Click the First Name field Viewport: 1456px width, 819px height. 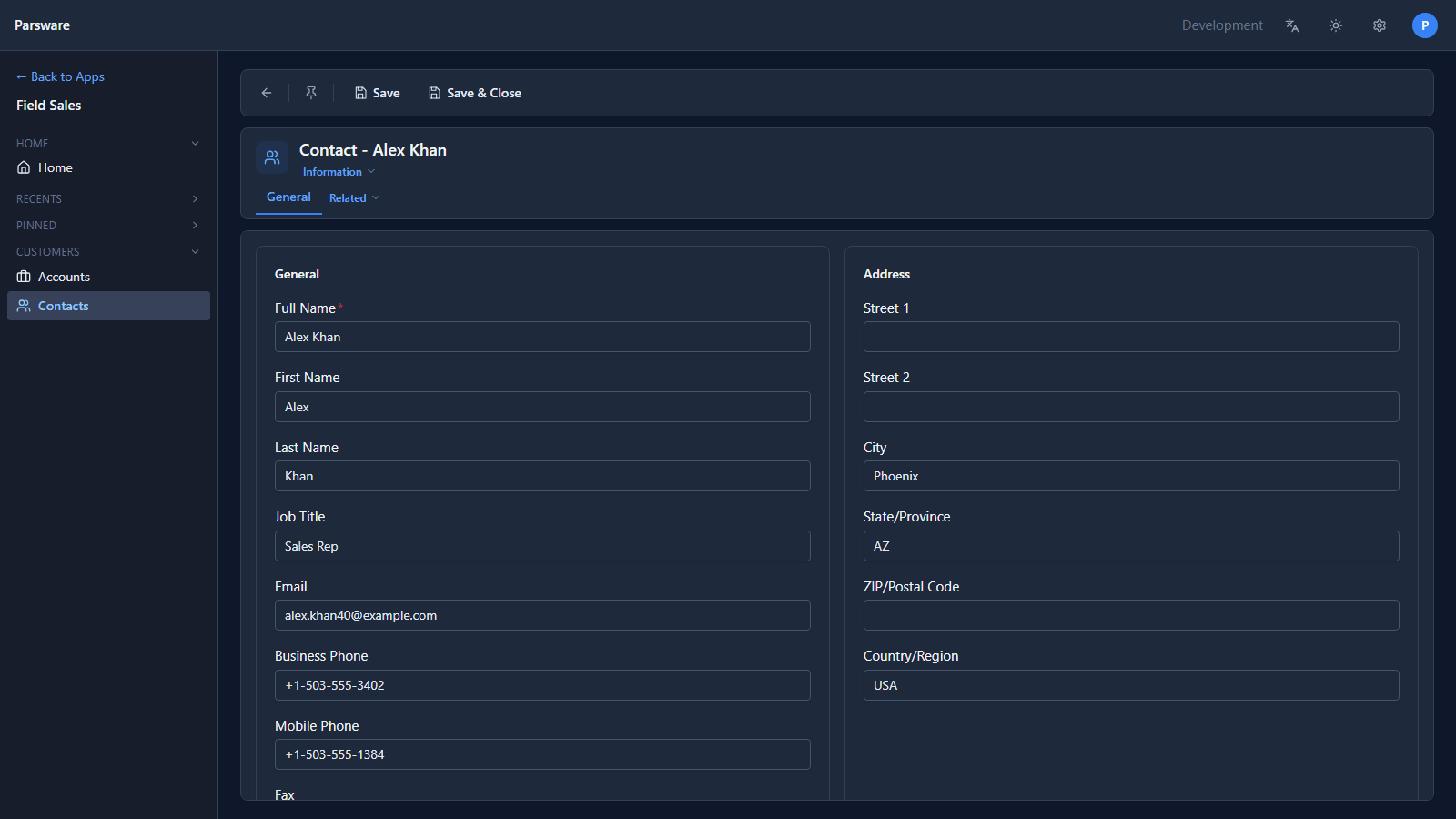coord(542,407)
